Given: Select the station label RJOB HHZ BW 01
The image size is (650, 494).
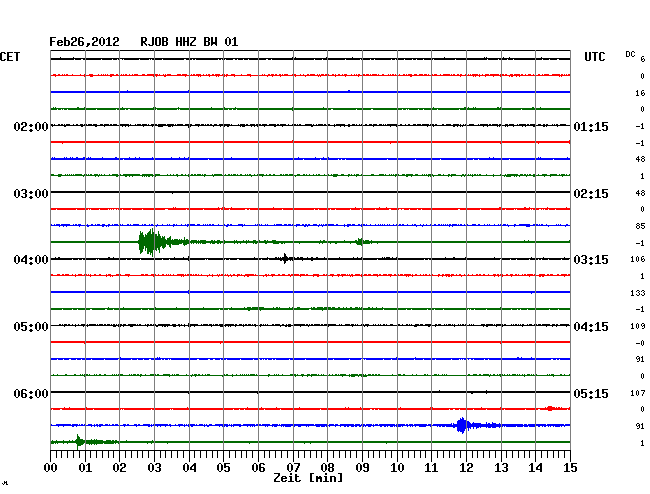Looking at the screenshot, I should 189,42.
